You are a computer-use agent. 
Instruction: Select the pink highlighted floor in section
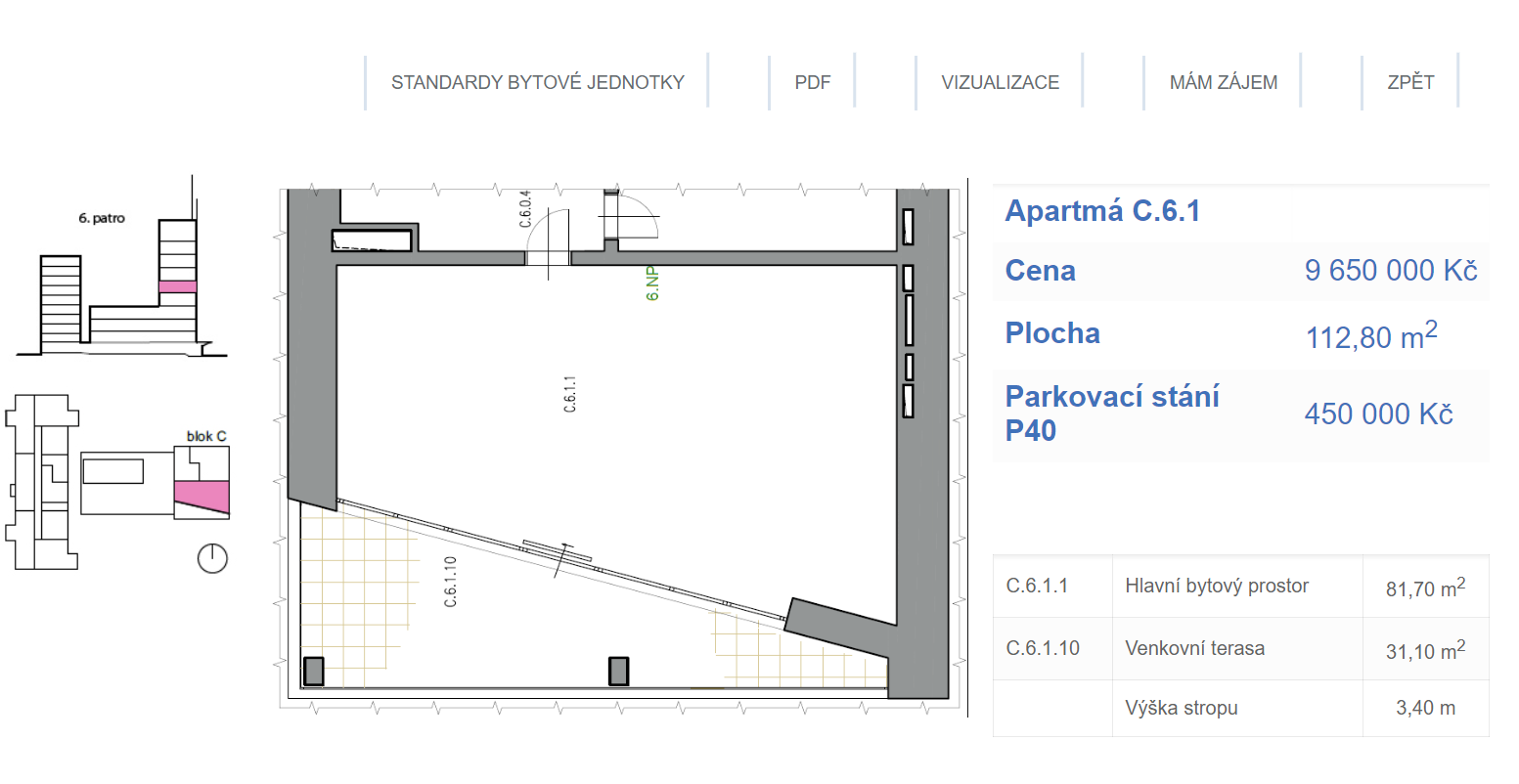click(178, 286)
